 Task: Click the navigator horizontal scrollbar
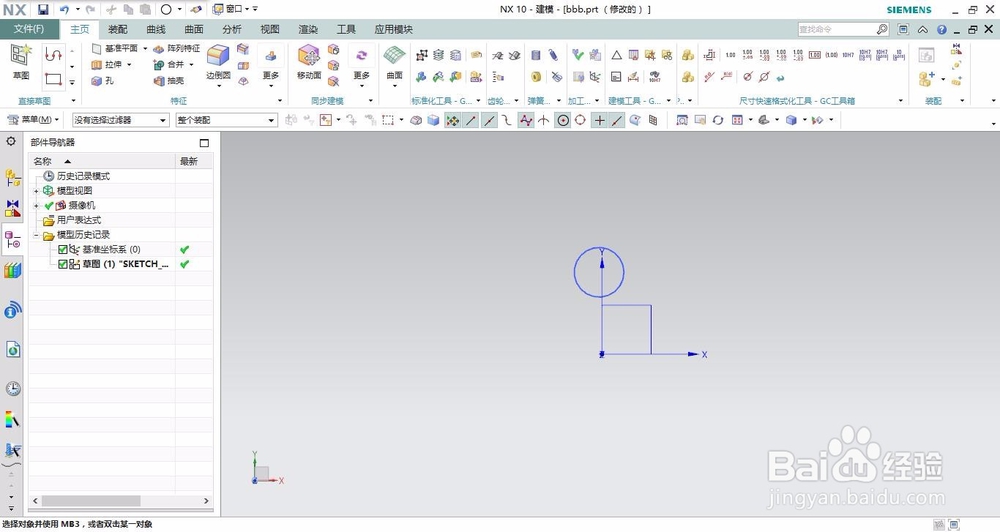(91, 501)
